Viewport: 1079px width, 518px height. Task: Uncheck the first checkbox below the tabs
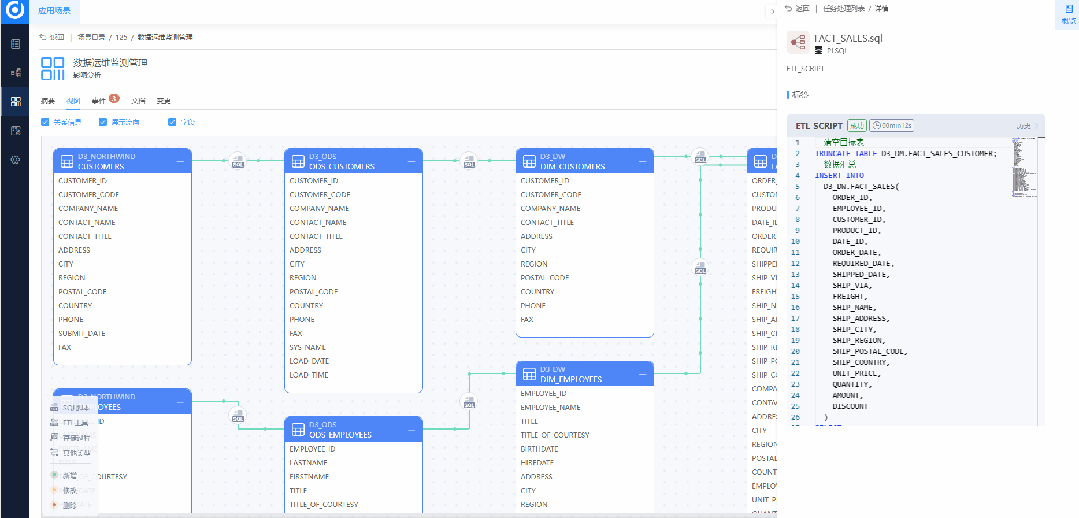tap(45, 122)
